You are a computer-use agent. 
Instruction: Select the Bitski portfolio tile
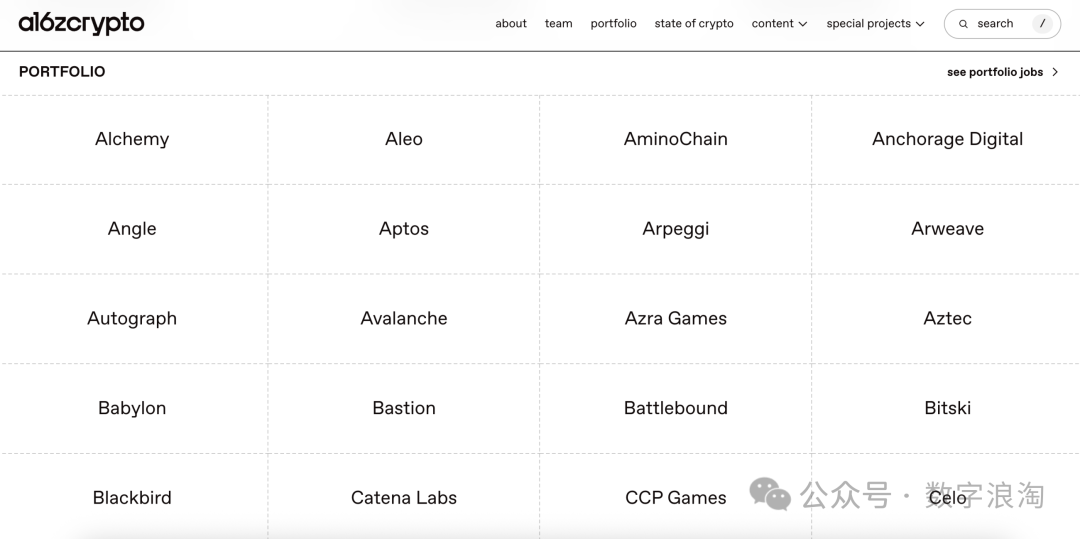click(x=947, y=408)
